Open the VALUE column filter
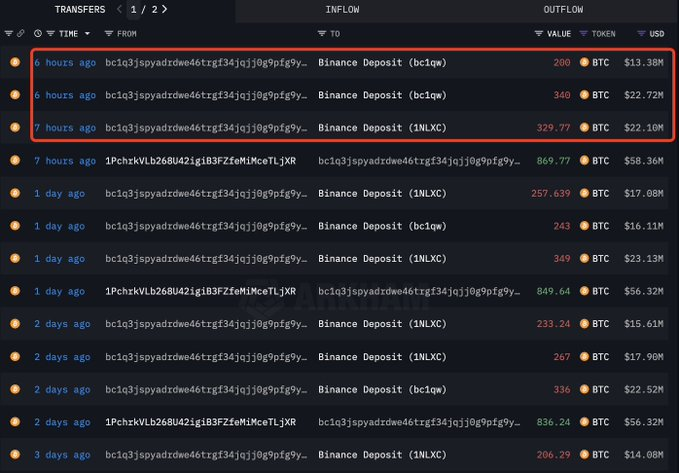679x473 pixels. point(538,33)
